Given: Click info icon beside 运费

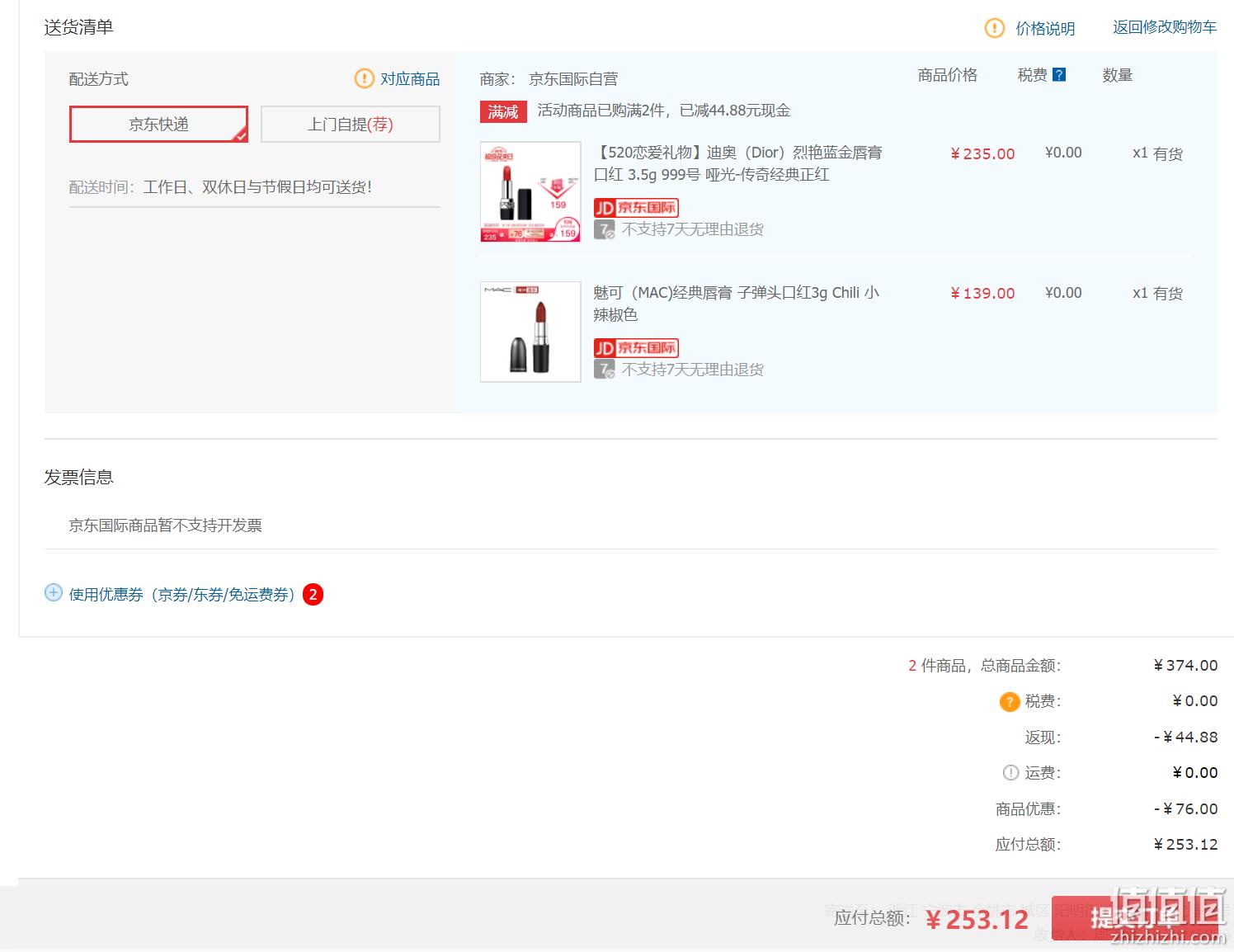Looking at the screenshot, I should click(1010, 773).
